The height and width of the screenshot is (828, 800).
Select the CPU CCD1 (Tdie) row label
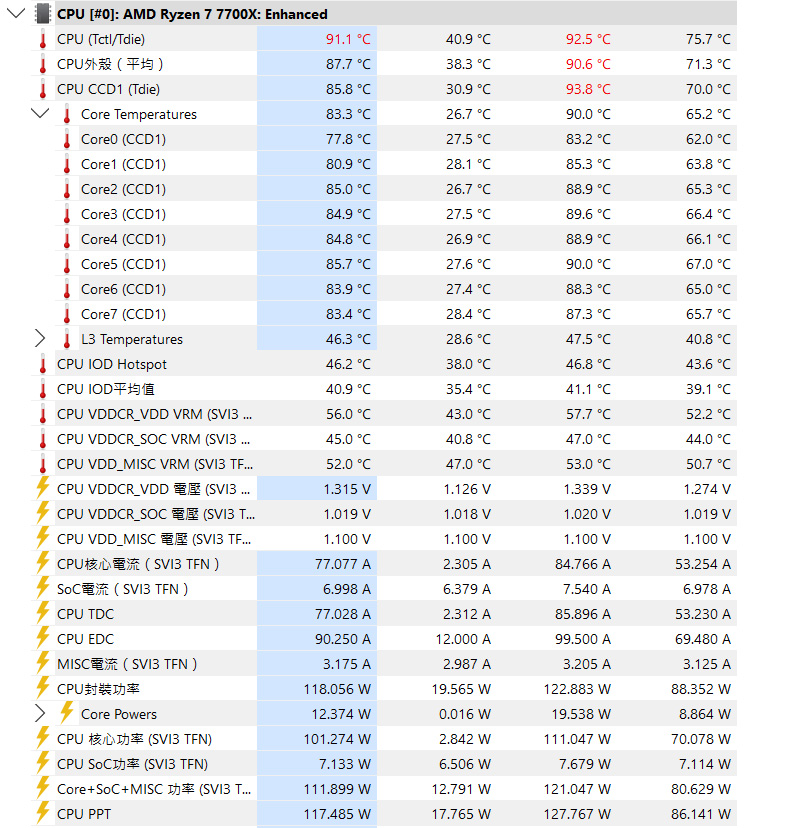pos(108,89)
